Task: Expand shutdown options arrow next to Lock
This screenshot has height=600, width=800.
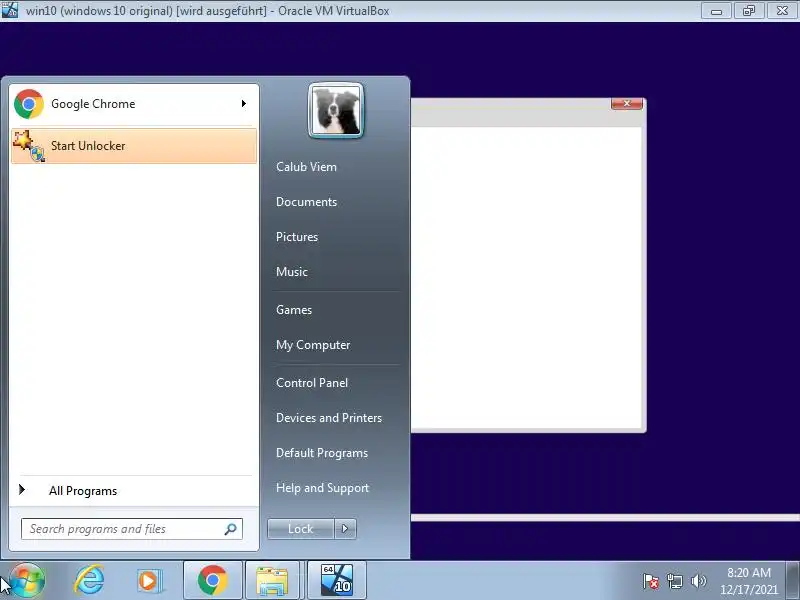Action: 345,529
